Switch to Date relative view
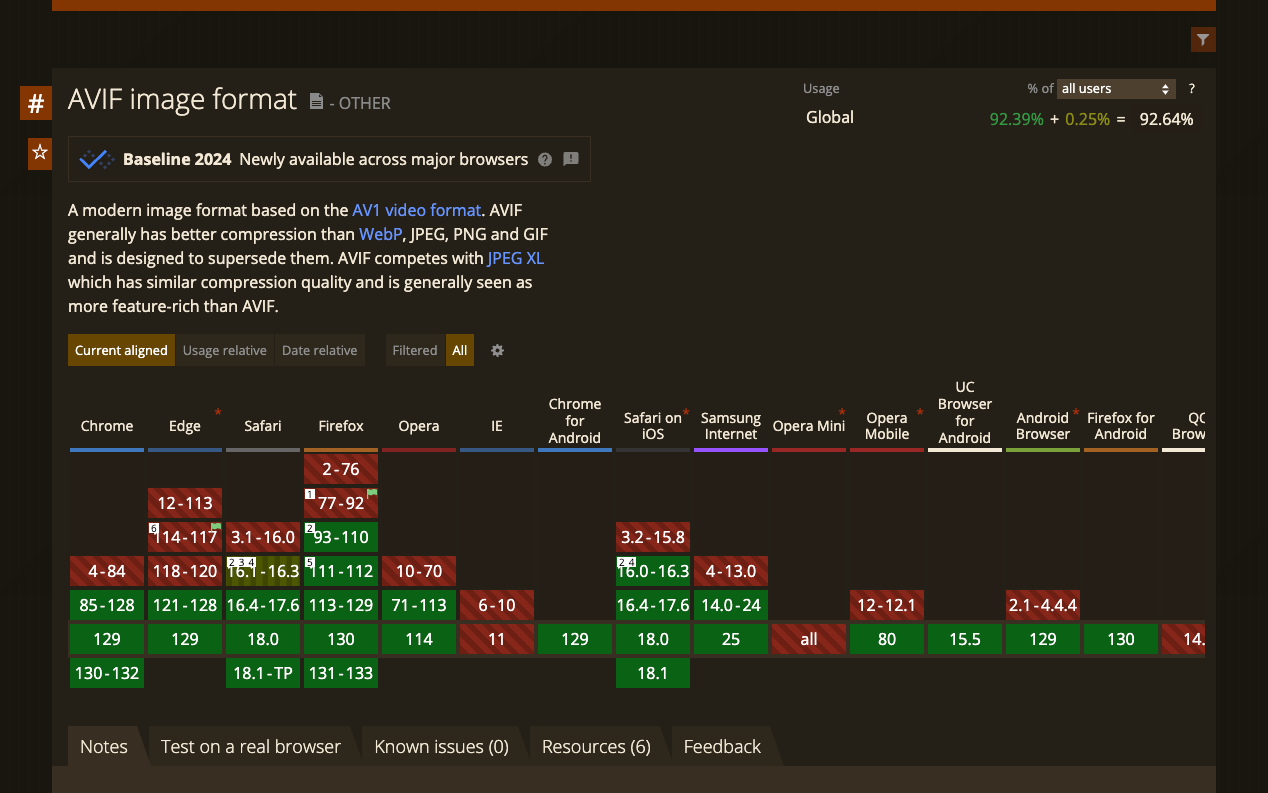Image resolution: width=1268 pixels, height=793 pixels. [x=320, y=350]
